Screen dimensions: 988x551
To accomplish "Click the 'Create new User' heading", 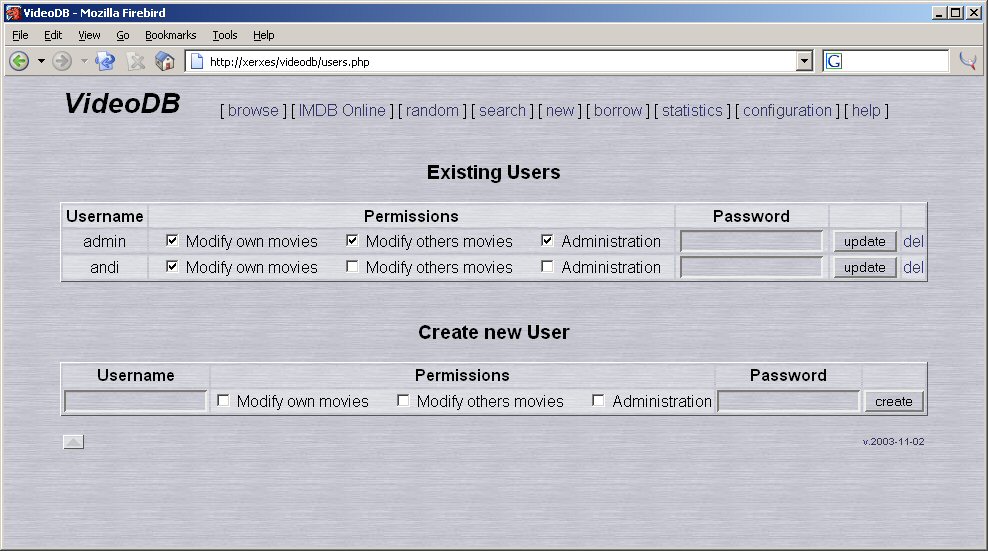I will [x=493, y=332].
